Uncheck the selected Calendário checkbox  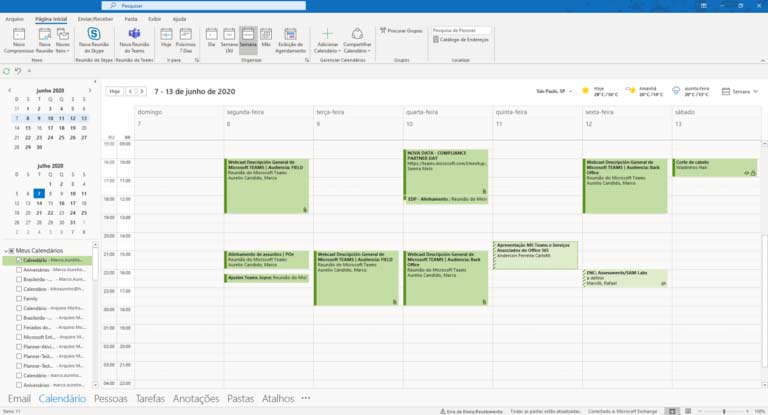(x=19, y=260)
